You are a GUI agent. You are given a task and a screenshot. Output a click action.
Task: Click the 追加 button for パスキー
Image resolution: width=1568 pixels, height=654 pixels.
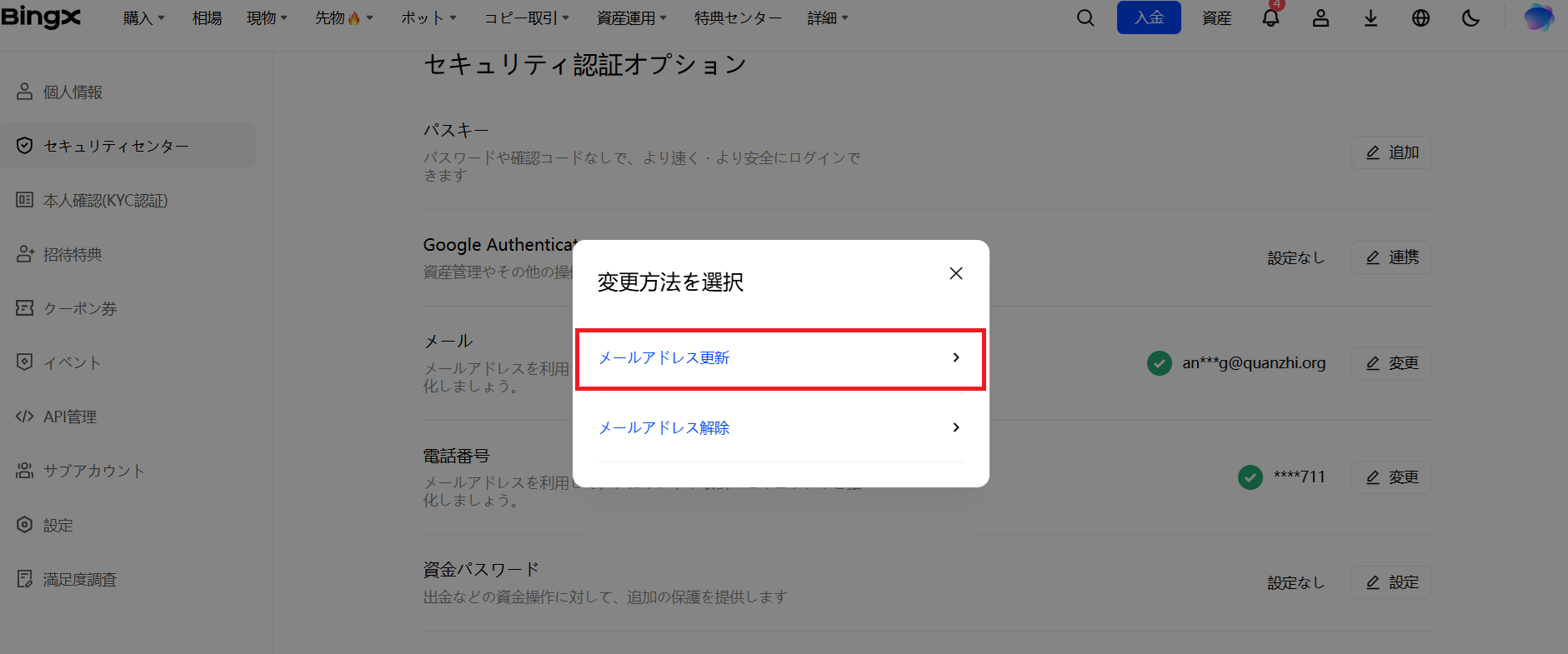point(1391,152)
